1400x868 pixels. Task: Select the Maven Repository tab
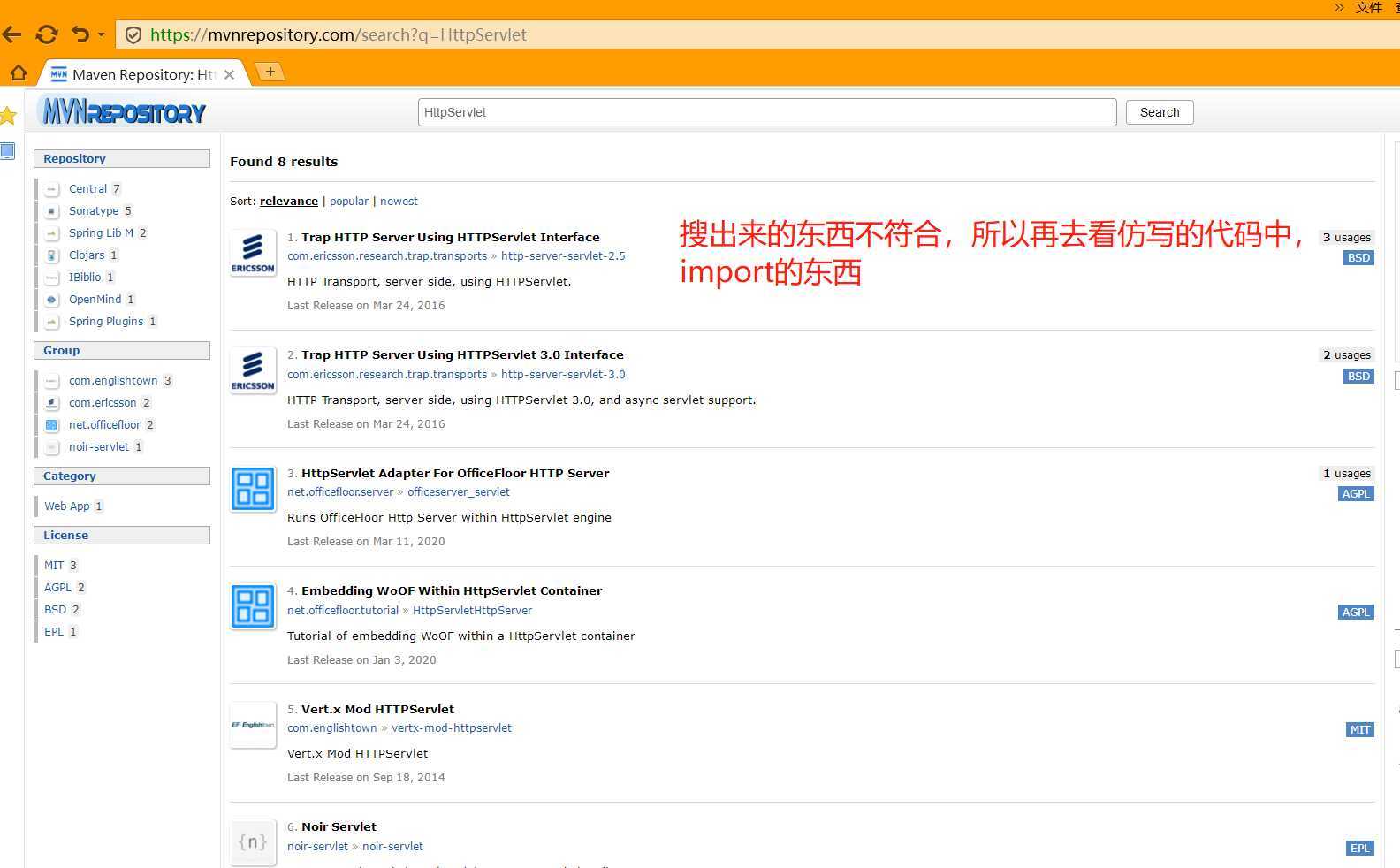click(143, 74)
